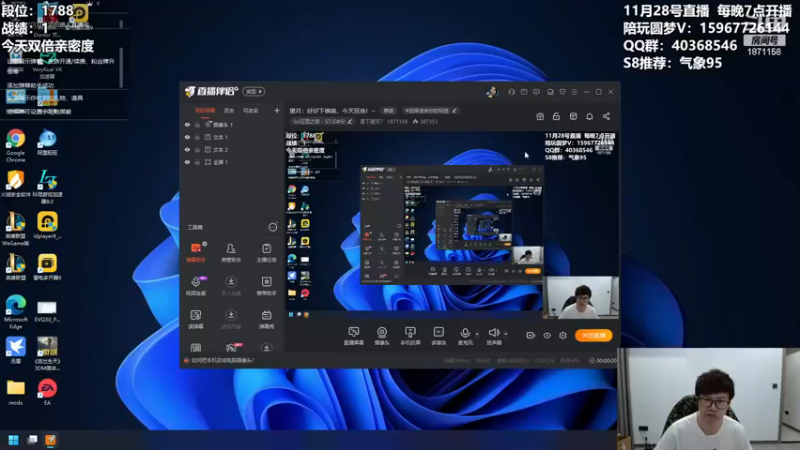Select the 全屏 1 layer row
This screenshot has height=450, width=800.
(x=233, y=162)
